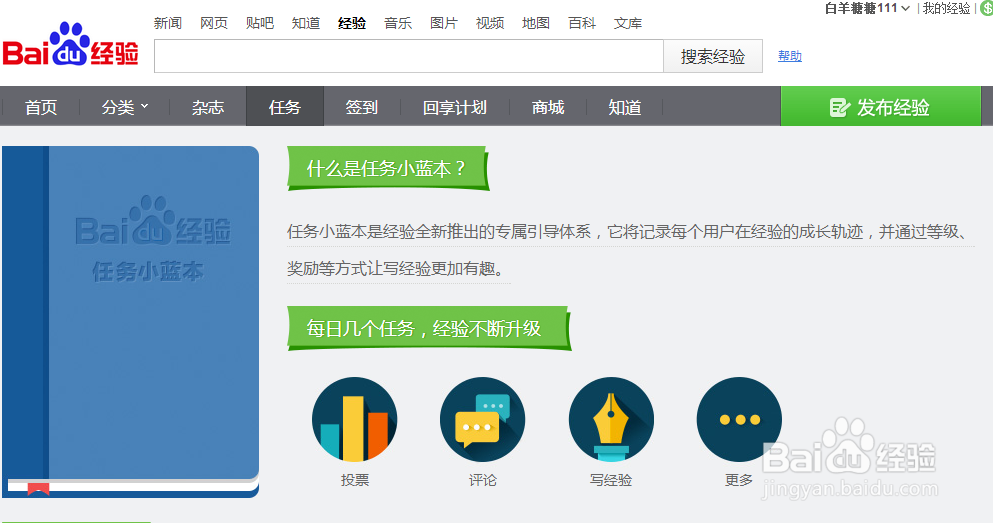
Task: Open the 网页 top link
Action: tap(214, 23)
